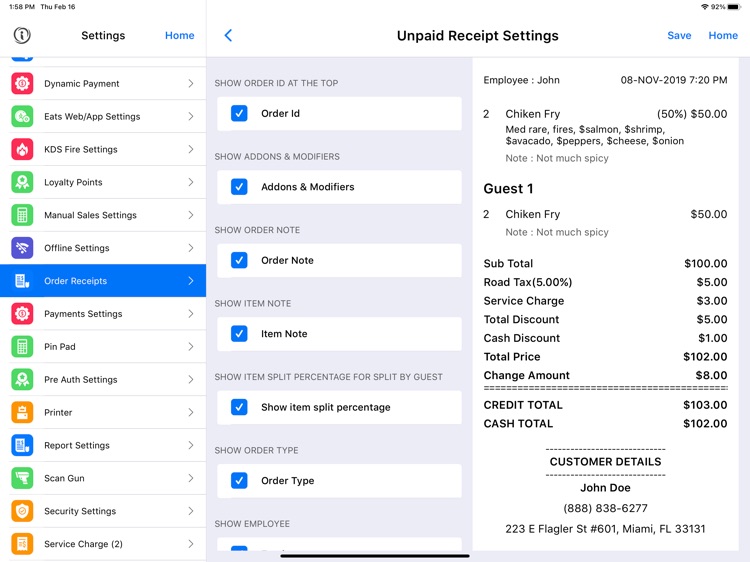
Task: Tap the home indicator bar at bottom
Action: tap(375, 556)
